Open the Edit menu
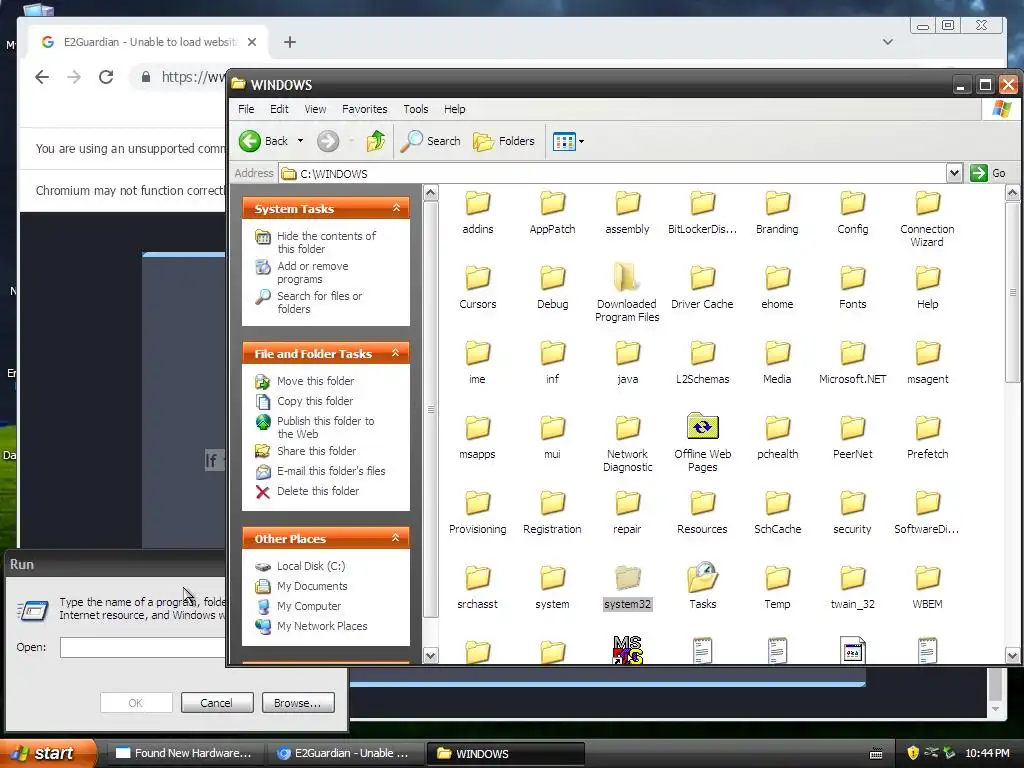The height and width of the screenshot is (768, 1024). (279, 109)
